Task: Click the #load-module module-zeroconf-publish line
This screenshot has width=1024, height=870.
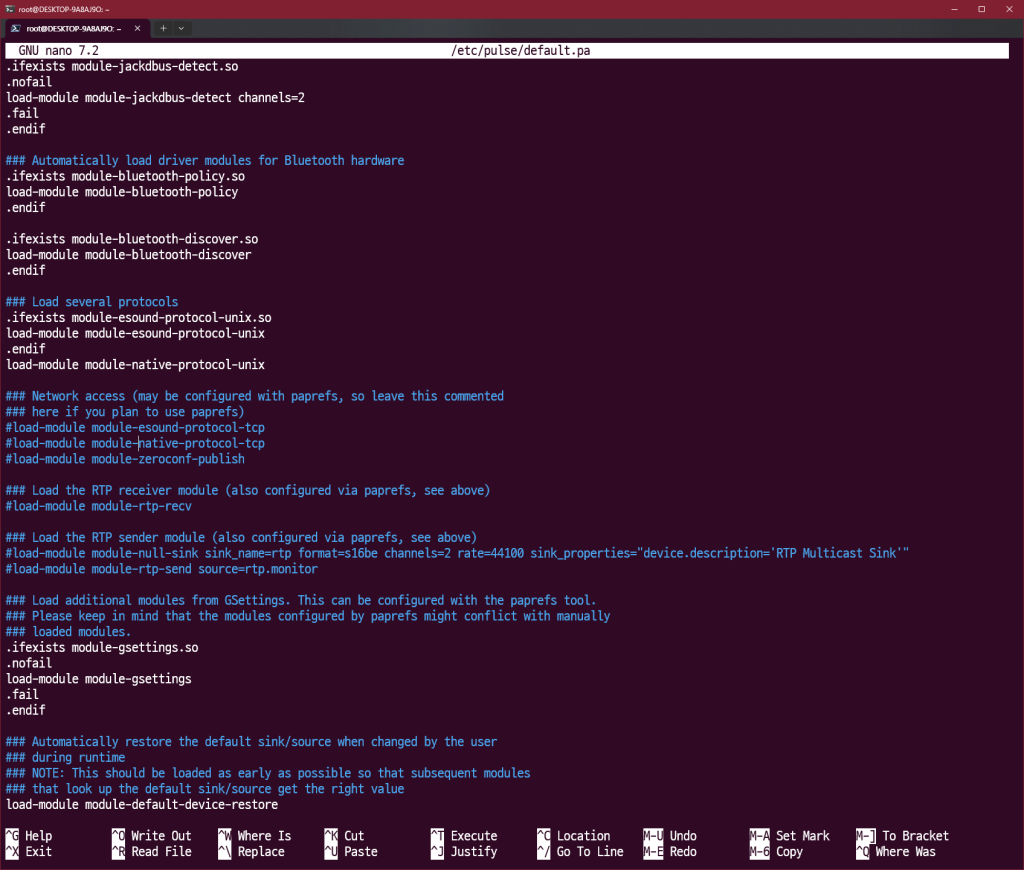Action: click(x=125, y=459)
